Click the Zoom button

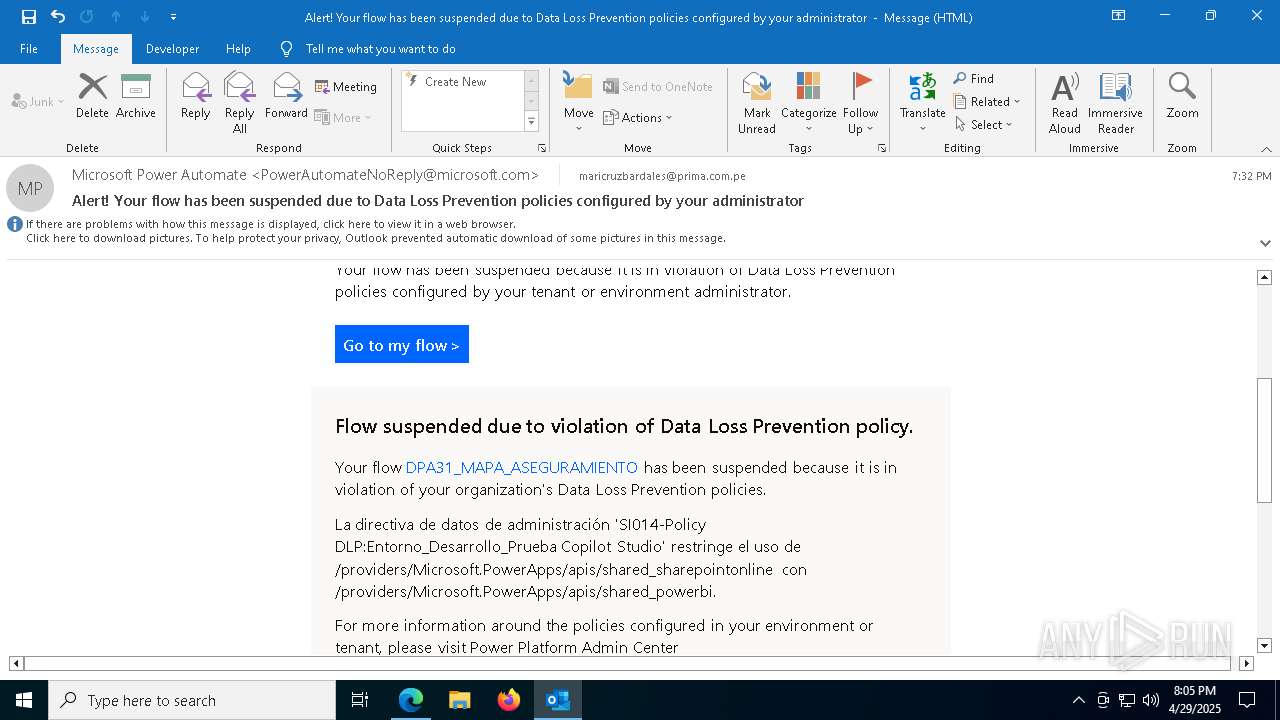pyautogui.click(x=1182, y=96)
